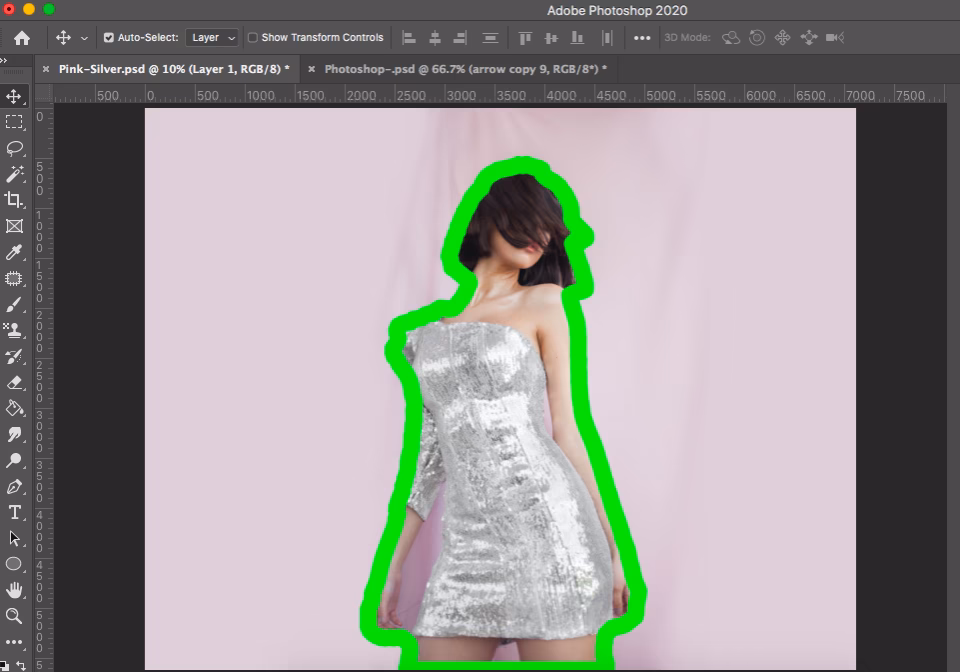960x672 pixels.
Task: Activate the Horizontal Type tool
Action: pyautogui.click(x=14, y=512)
